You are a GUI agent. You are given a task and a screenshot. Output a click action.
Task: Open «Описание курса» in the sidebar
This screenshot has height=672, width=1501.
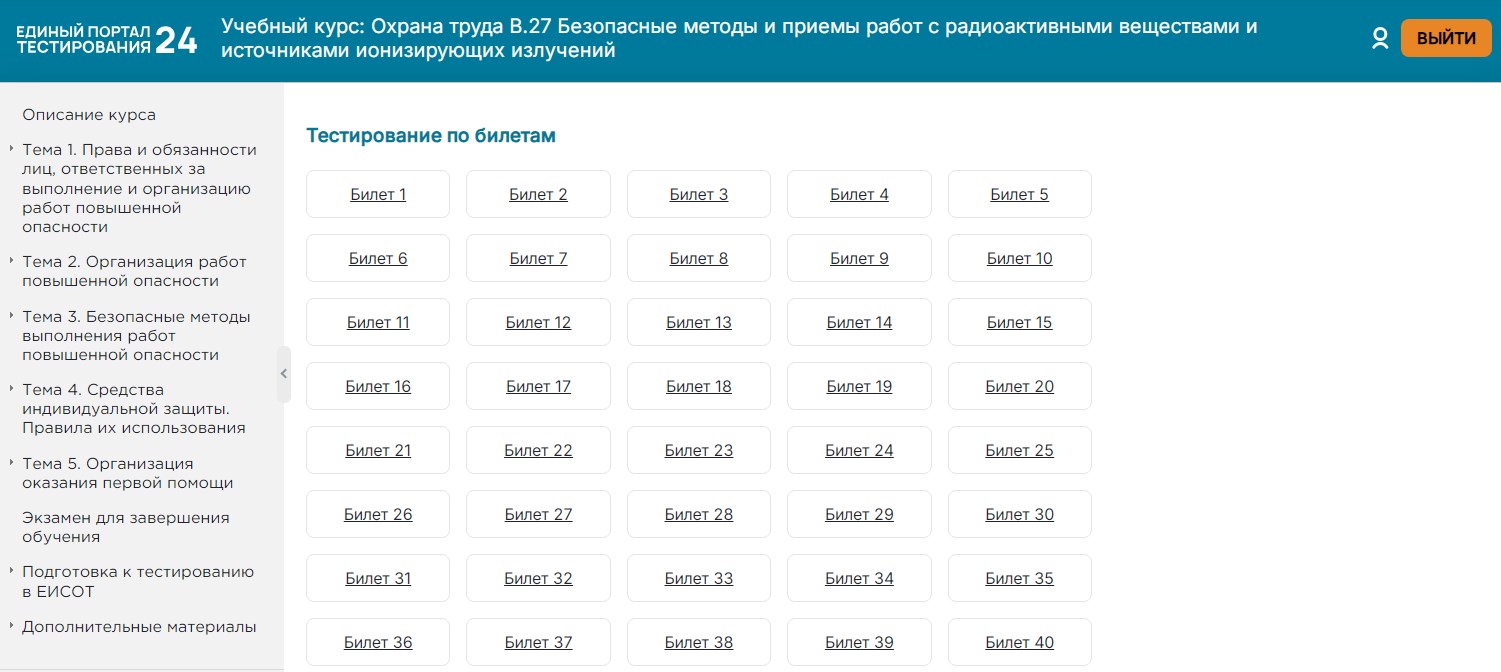tap(89, 115)
